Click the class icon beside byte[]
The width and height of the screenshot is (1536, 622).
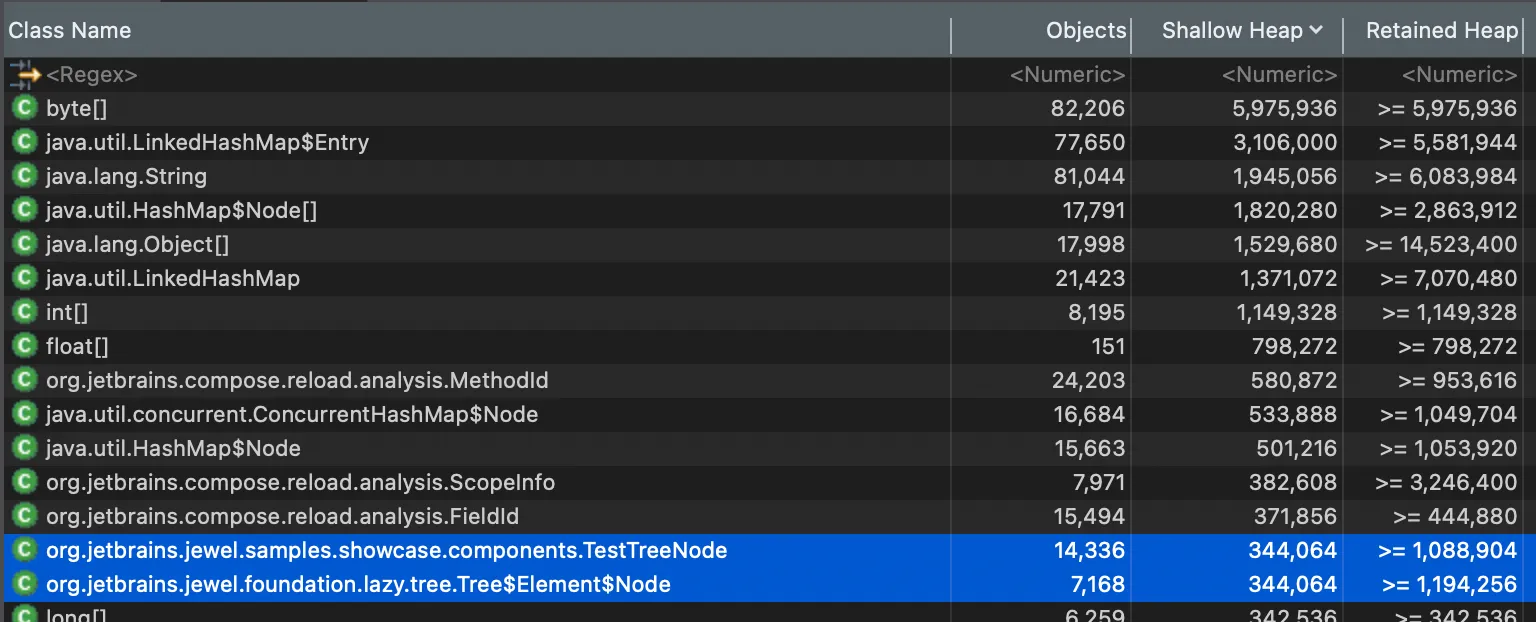click(24, 108)
